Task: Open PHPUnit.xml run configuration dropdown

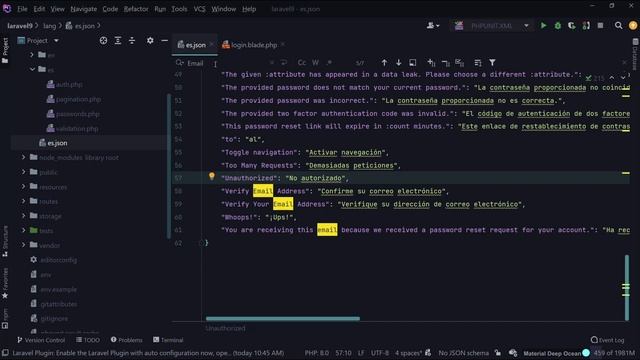Action: tap(492, 26)
